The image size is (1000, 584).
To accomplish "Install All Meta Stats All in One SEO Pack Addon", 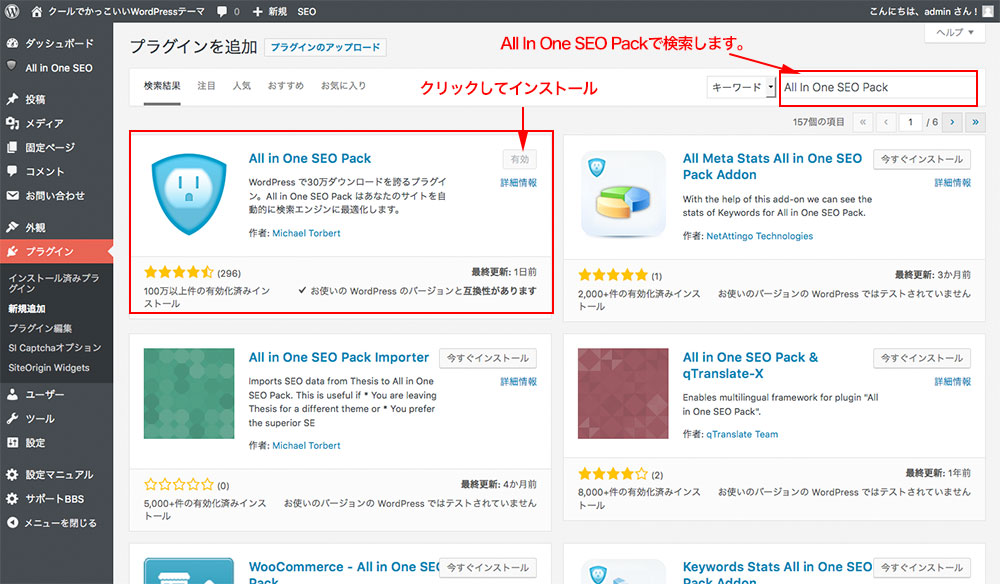I will [922, 159].
